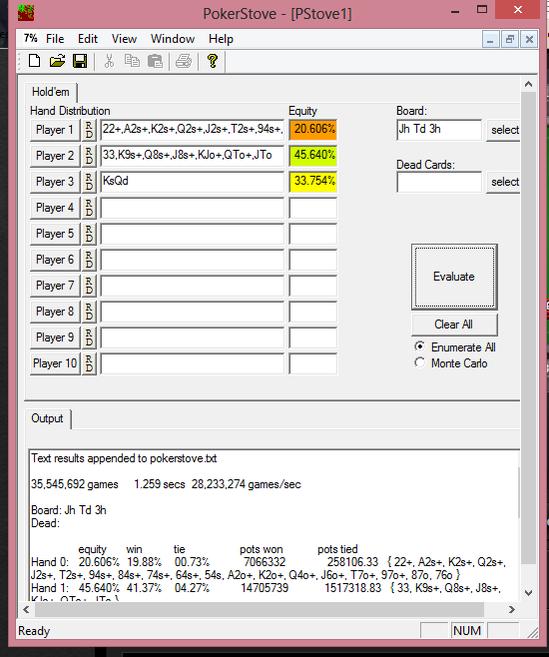Open the File menu
The height and width of the screenshot is (657, 549).
(x=55, y=39)
